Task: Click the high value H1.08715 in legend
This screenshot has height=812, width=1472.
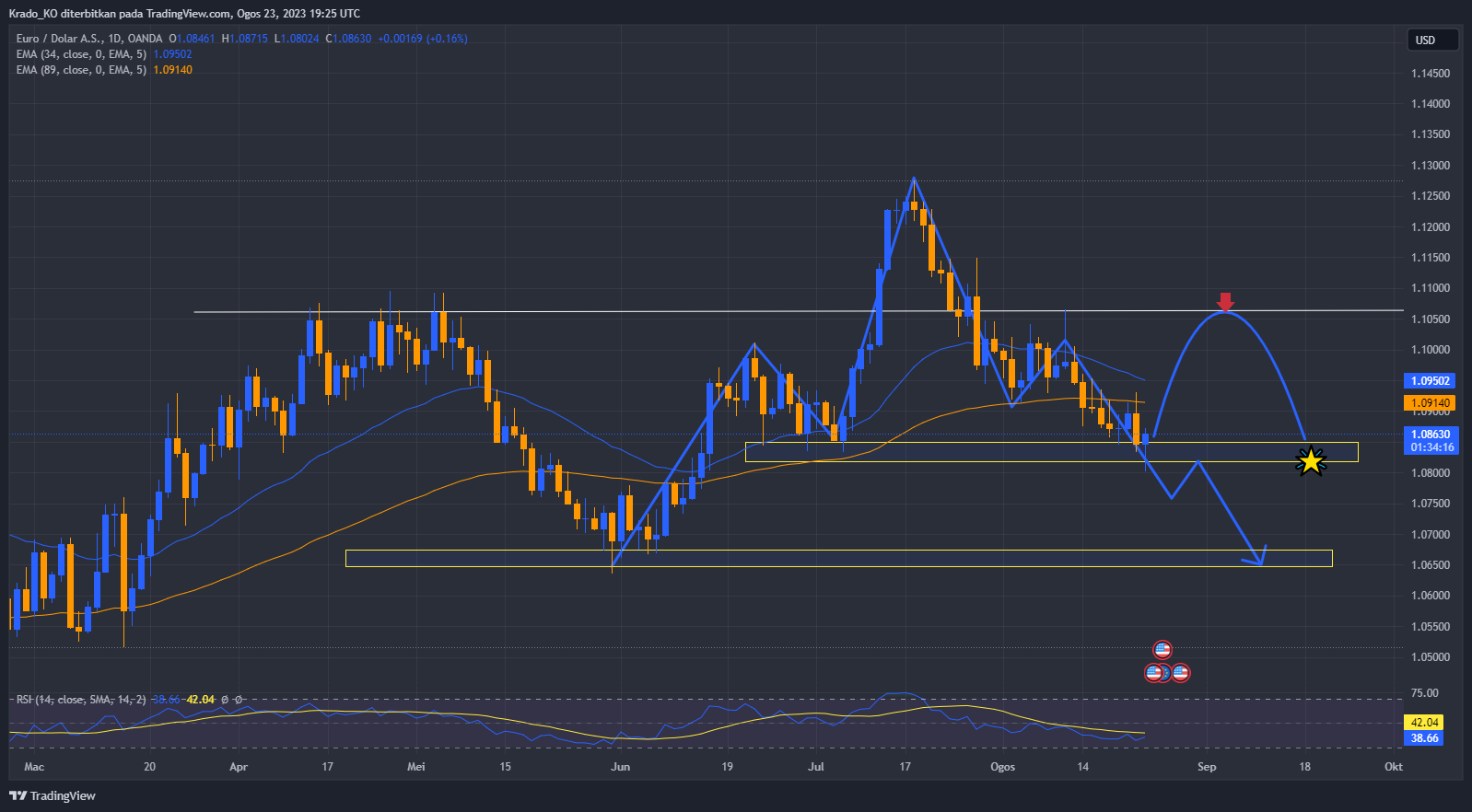Action: tap(244, 39)
